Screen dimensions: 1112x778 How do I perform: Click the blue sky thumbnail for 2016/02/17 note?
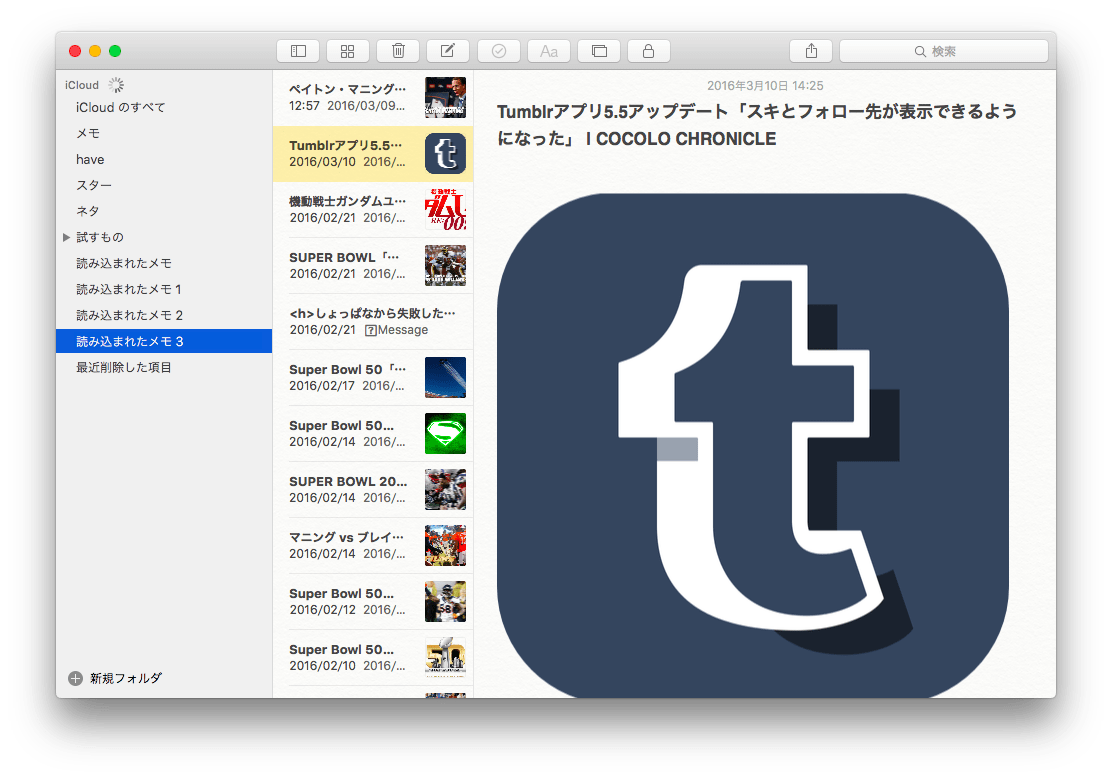[x=445, y=377]
